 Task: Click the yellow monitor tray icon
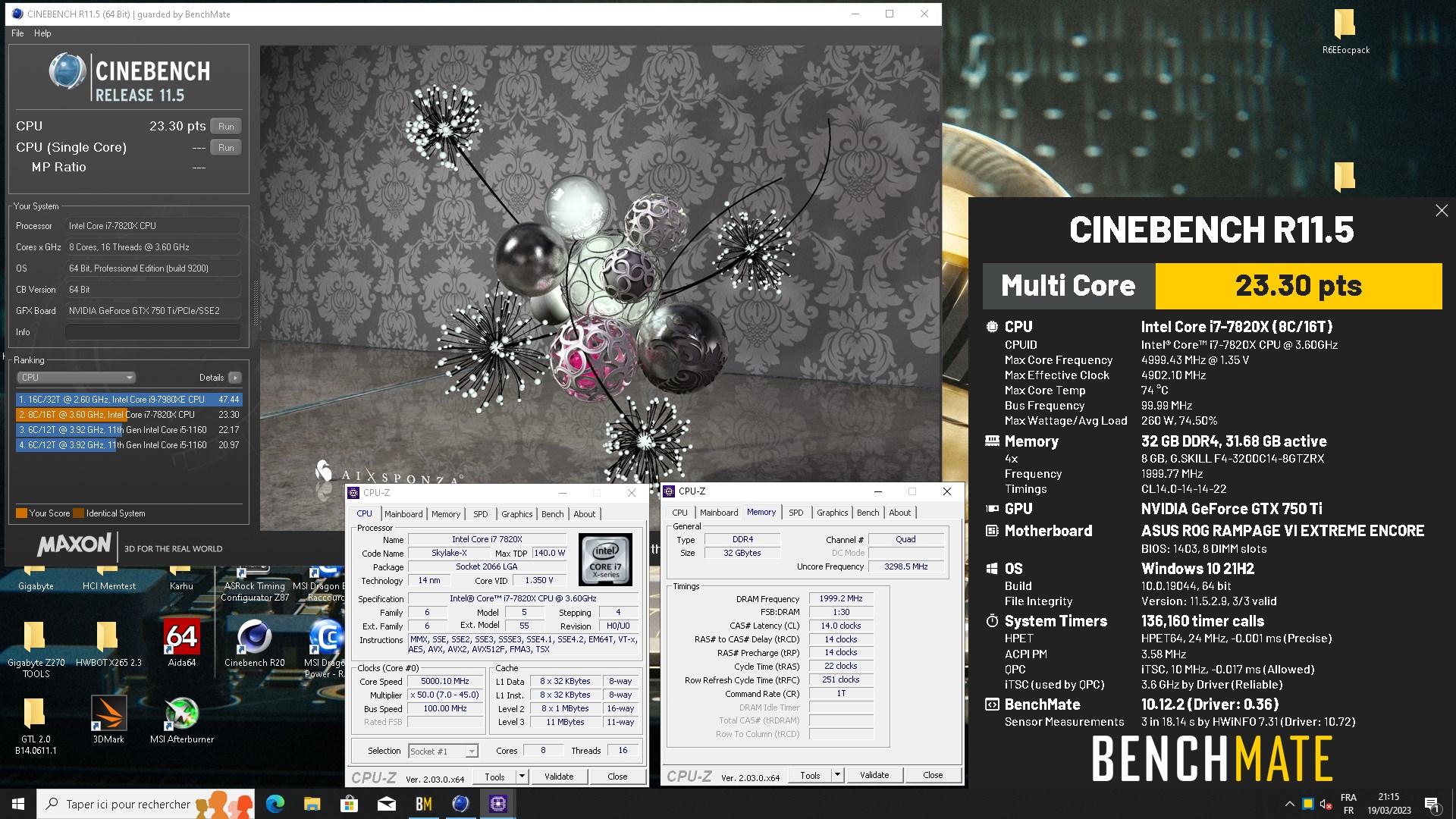click(x=1307, y=804)
